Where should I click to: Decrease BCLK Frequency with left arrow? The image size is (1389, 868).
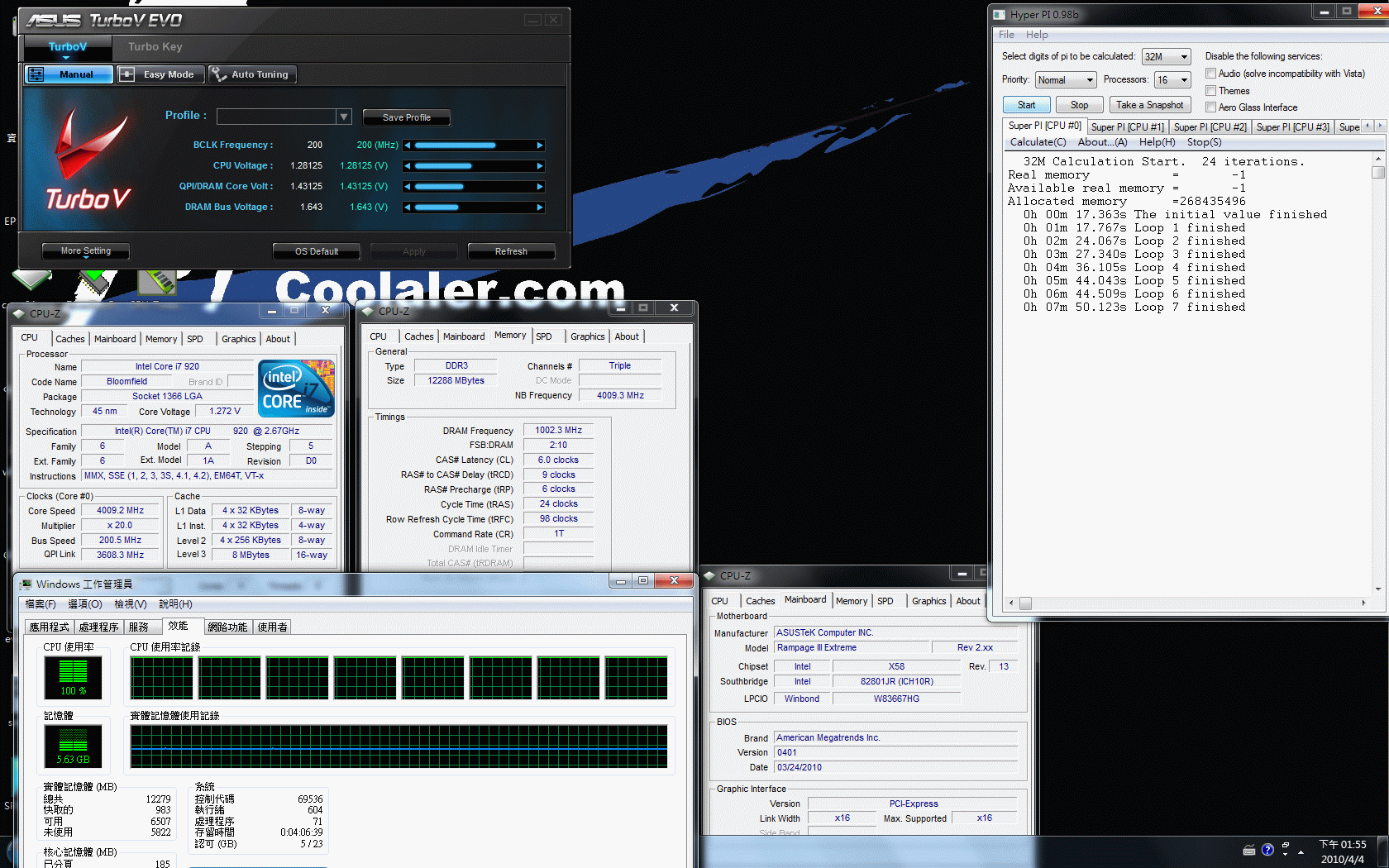coord(407,145)
